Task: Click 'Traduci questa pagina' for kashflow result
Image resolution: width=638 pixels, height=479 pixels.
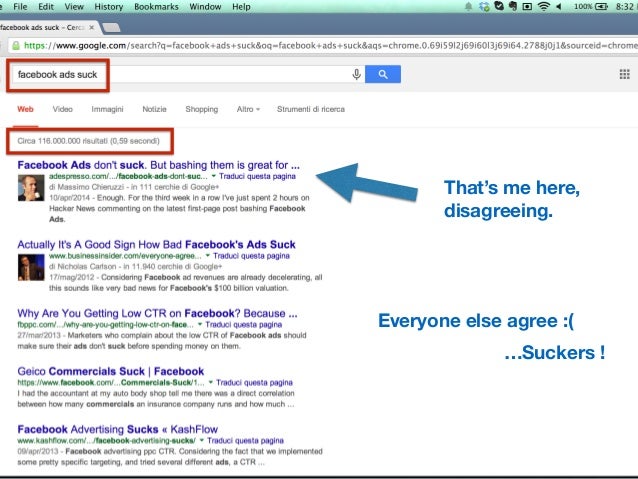Action: [x=245, y=440]
